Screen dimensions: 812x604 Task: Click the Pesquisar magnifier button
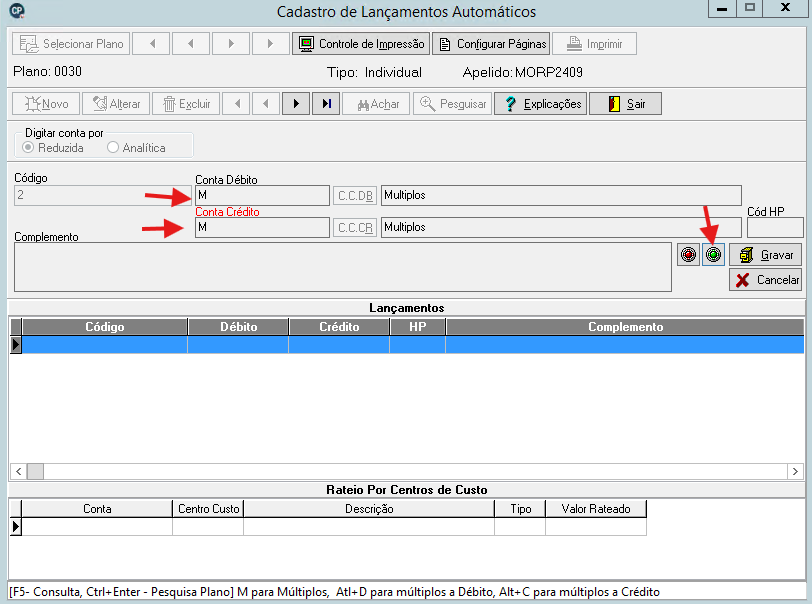click(x=453, y=104)
